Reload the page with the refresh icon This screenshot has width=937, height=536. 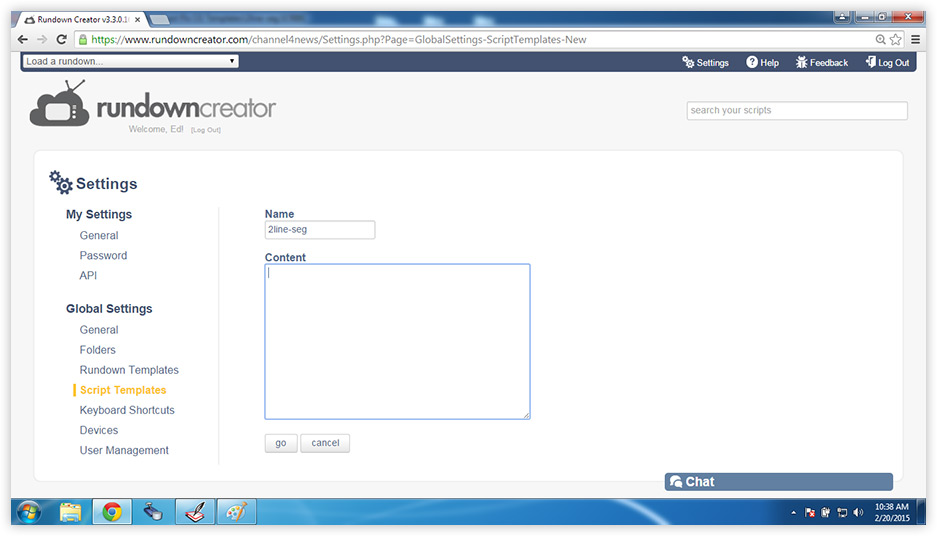click(x=61, y=39)
